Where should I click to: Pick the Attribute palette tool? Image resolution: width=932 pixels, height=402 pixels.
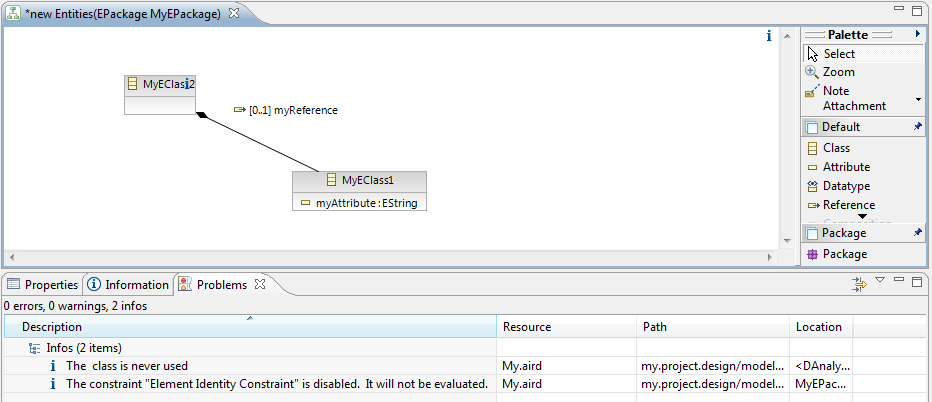[845, 167]
